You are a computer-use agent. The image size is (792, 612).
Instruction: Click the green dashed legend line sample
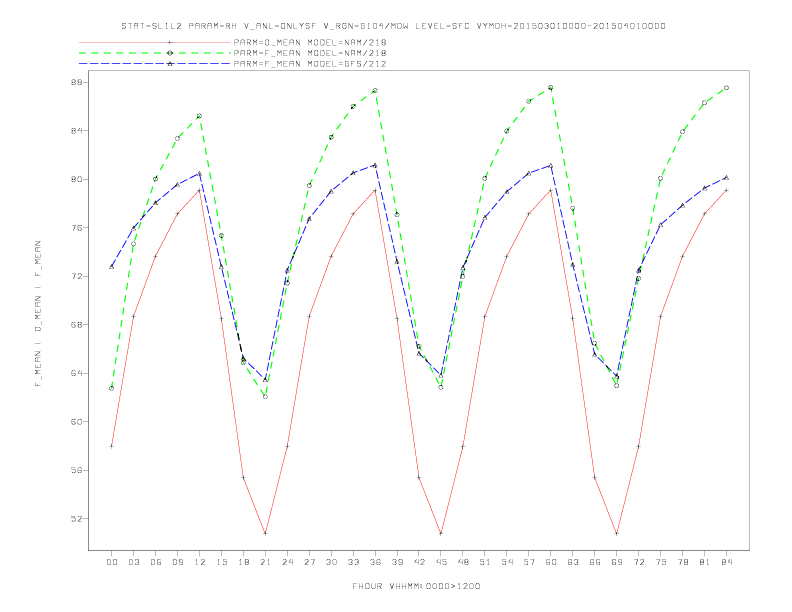coord(155,53)
